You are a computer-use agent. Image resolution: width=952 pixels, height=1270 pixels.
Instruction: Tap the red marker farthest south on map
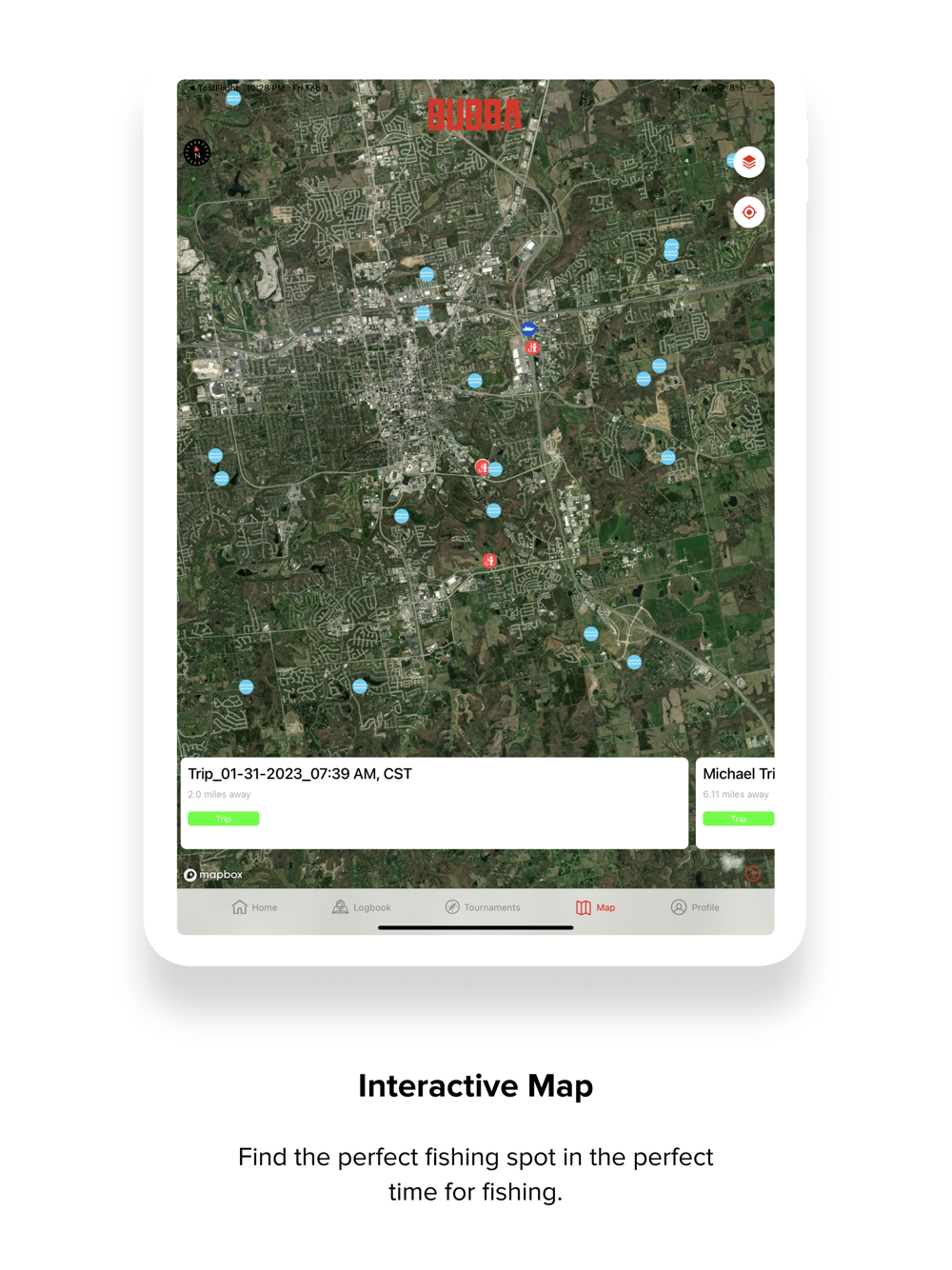click(x=489, y=561)
